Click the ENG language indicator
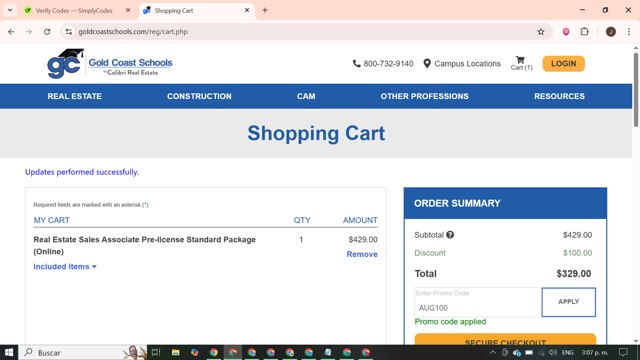 pyautogui.click(x=567, y=352)
